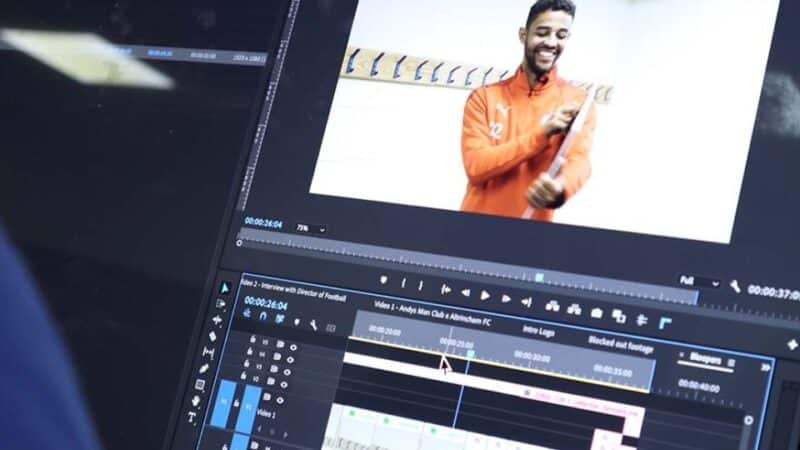The image size is (800, 450).
Task: Click Mark Out button
Action: tap(421, 285)
